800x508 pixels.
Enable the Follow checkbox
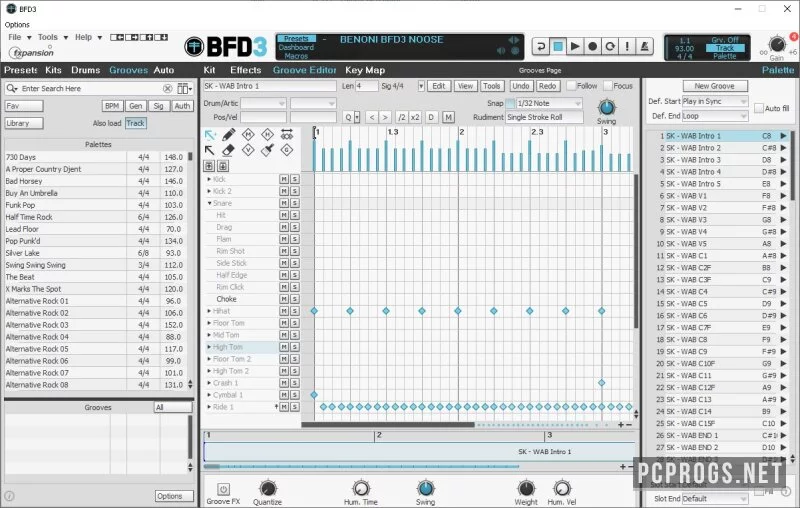571,86
